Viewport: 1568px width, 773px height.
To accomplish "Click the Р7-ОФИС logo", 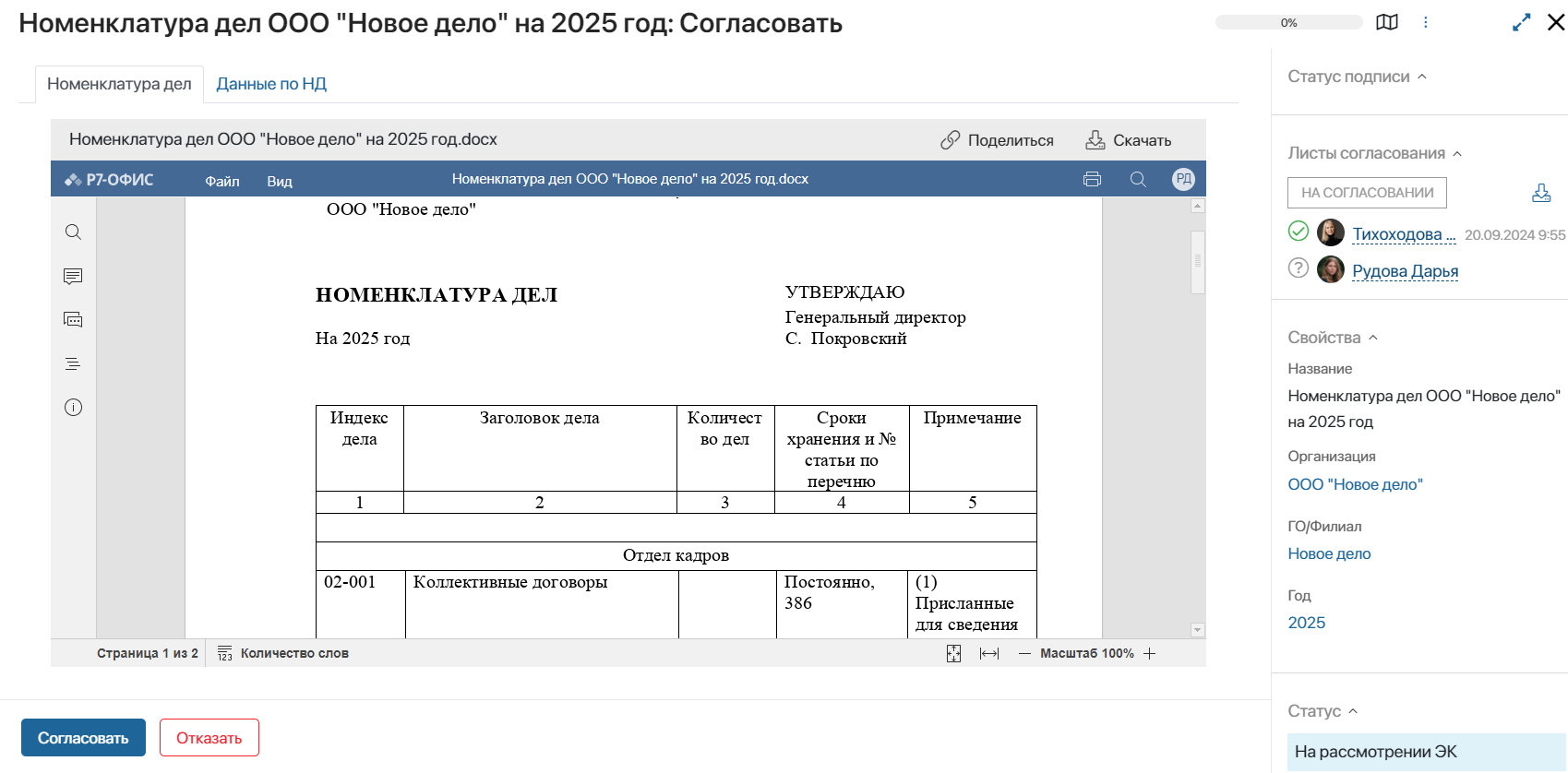I will click(109, 180).
